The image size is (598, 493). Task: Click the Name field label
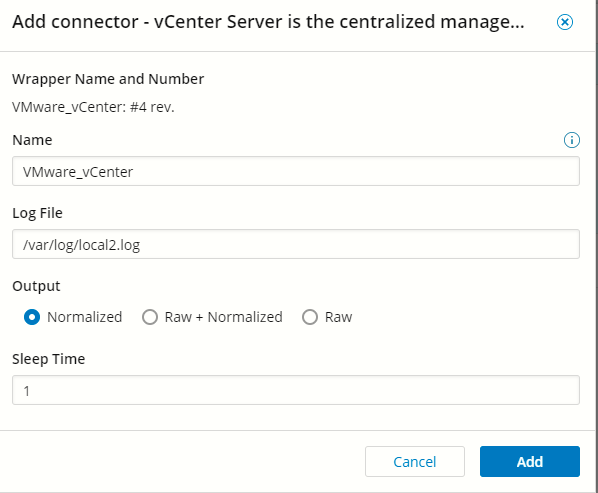tap(32, 140)
